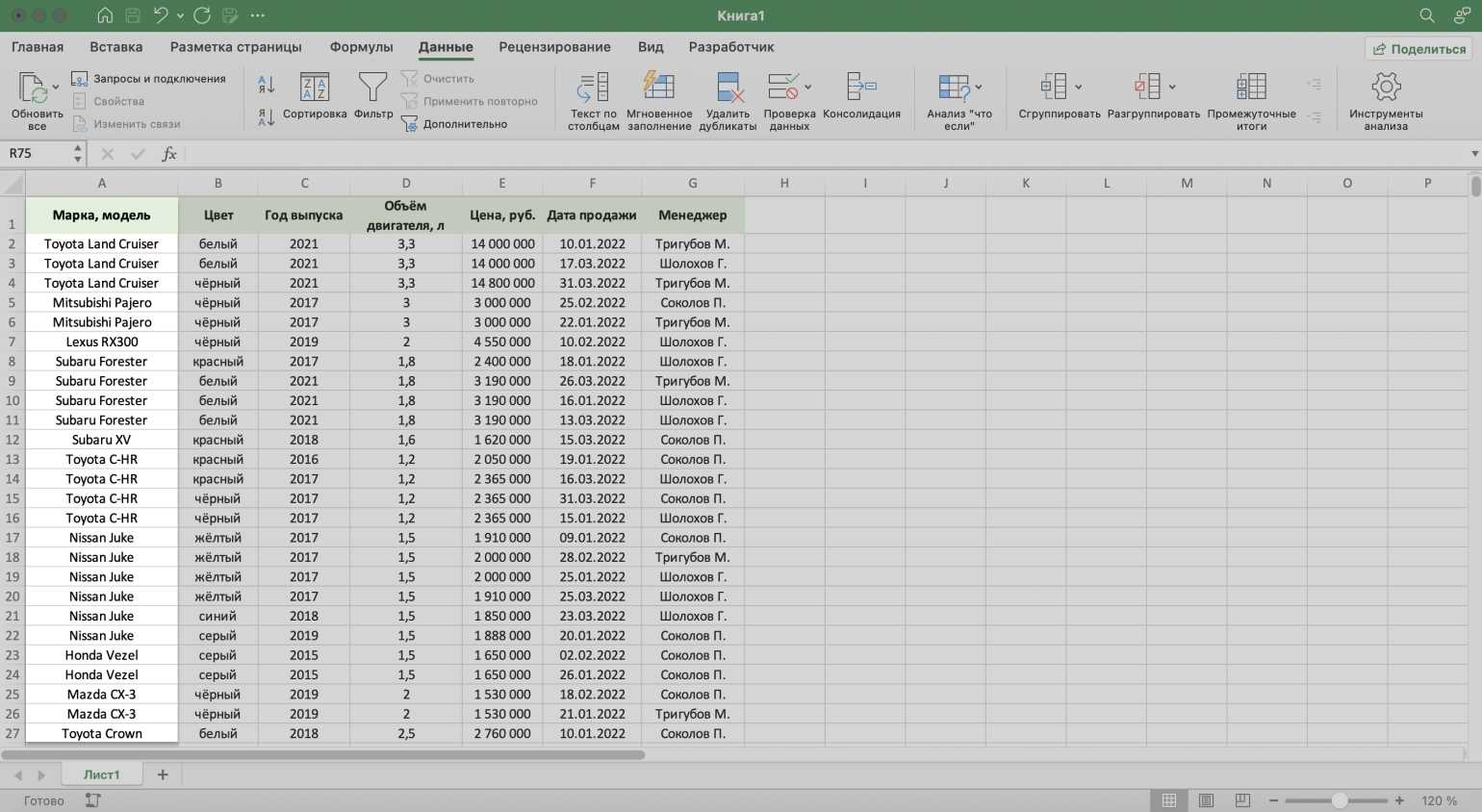Open Data Validation (Проверка данных) dropdown arrow

pos(807,87)
